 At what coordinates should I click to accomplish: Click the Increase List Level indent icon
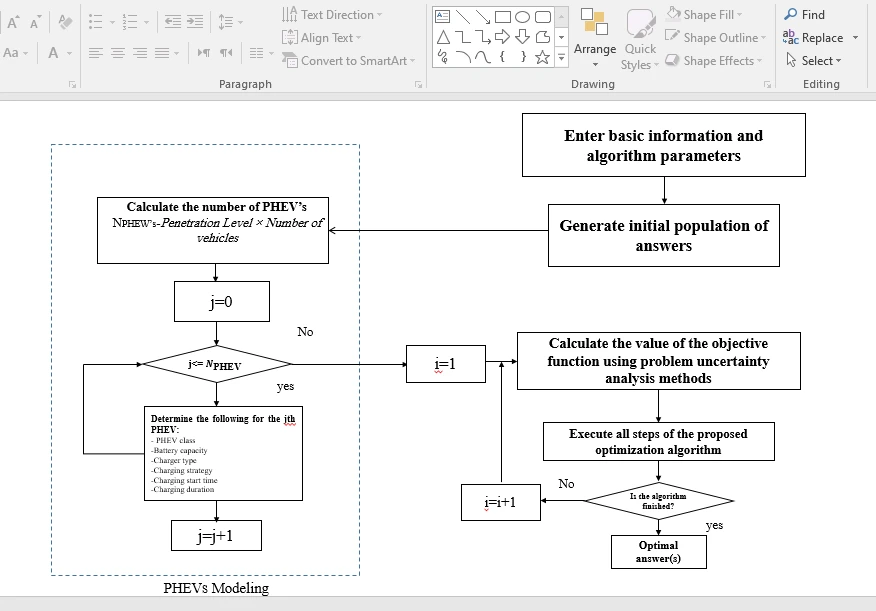194,21
